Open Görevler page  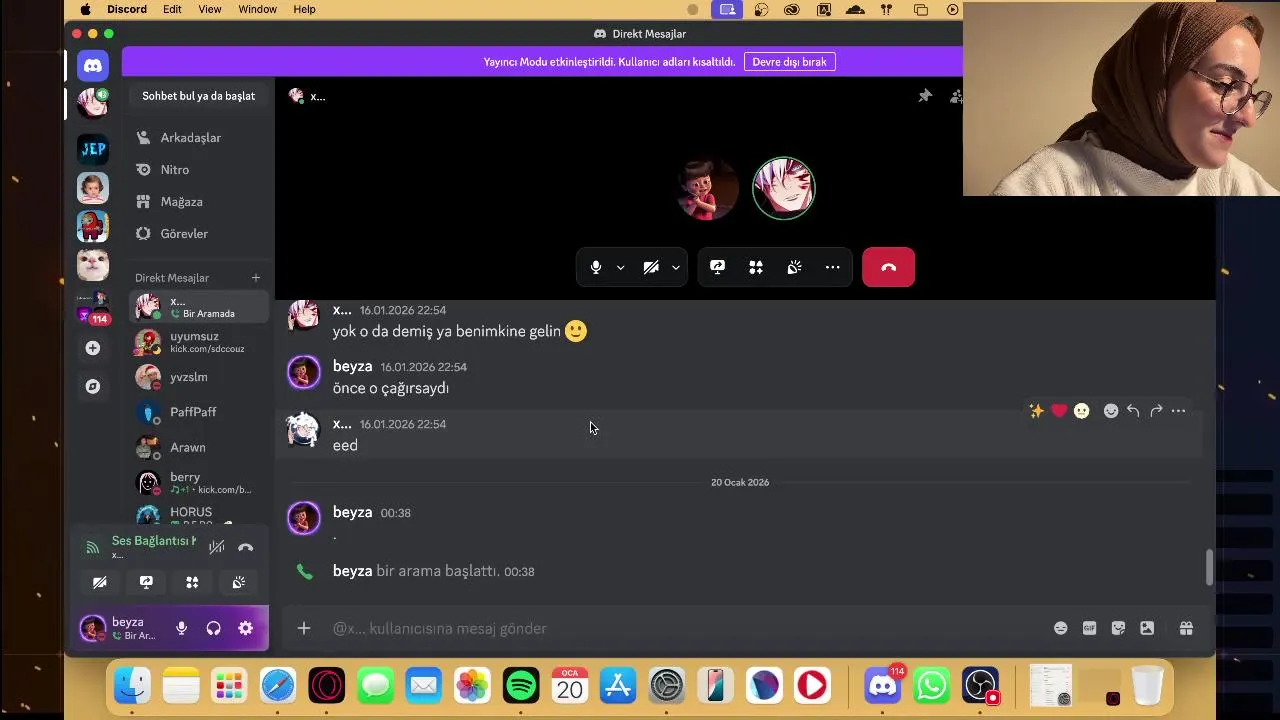click(x=199, y=234)
